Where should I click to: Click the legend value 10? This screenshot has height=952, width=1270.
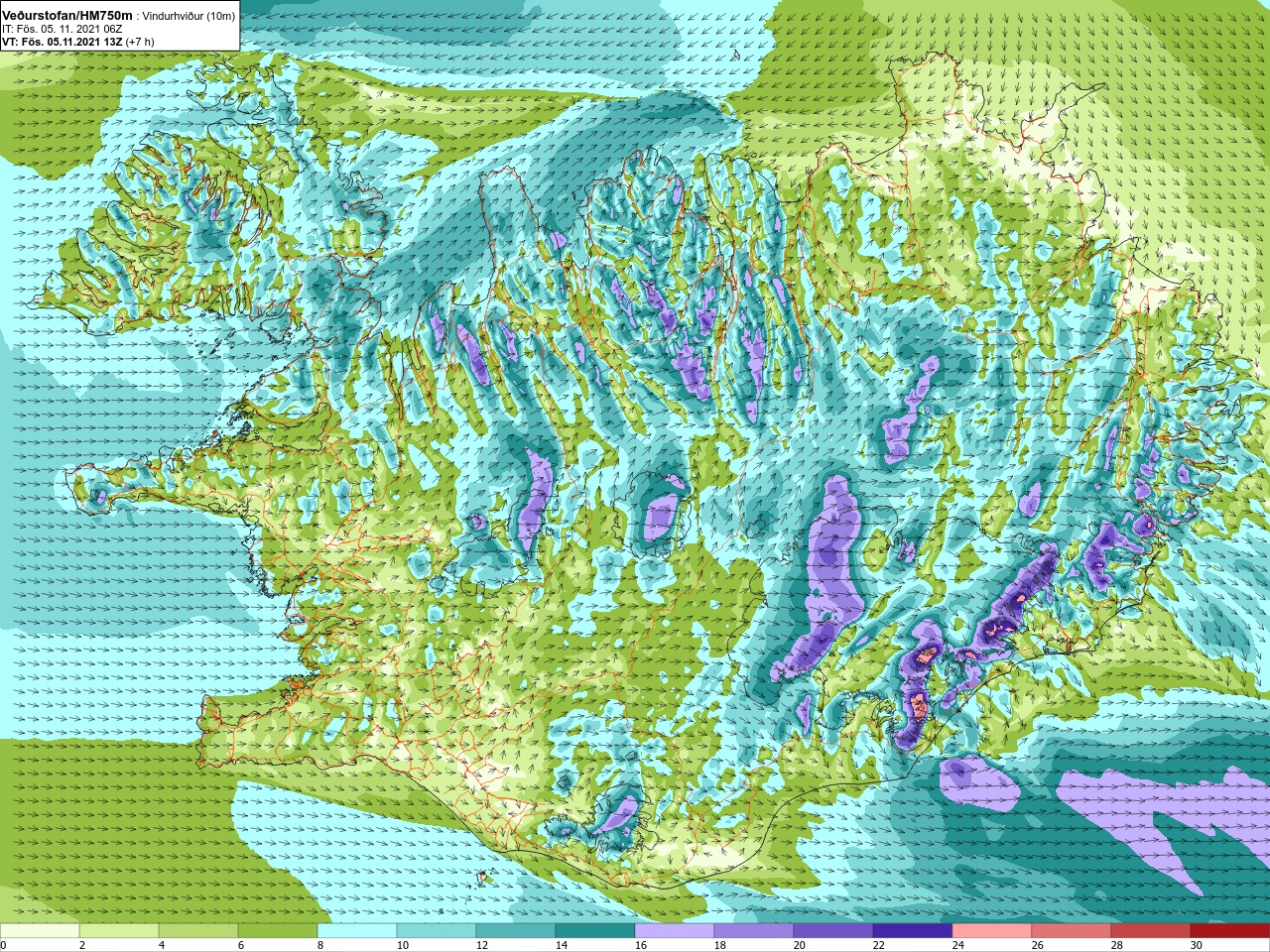pos(402,945)
